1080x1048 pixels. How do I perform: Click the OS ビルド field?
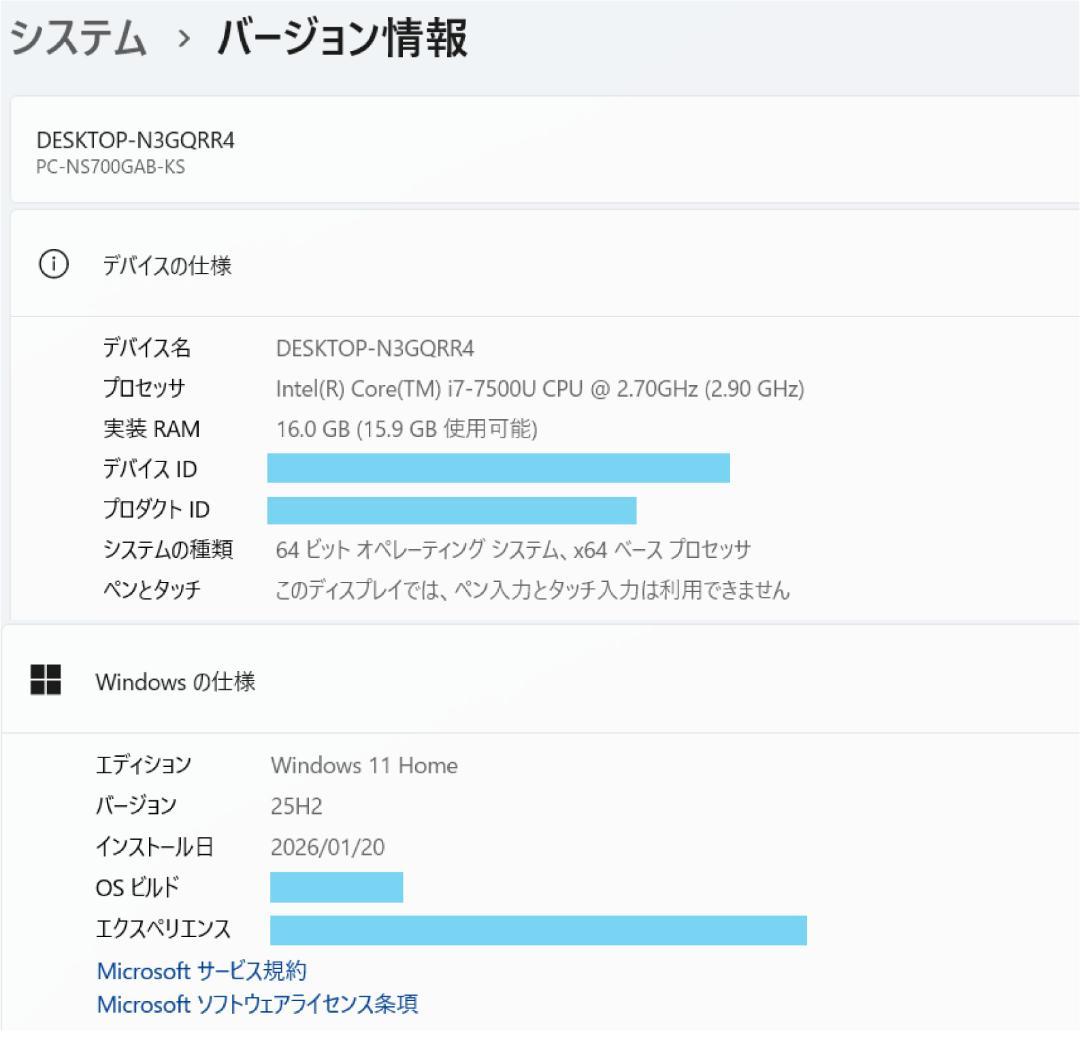click(x=337, y=887)
